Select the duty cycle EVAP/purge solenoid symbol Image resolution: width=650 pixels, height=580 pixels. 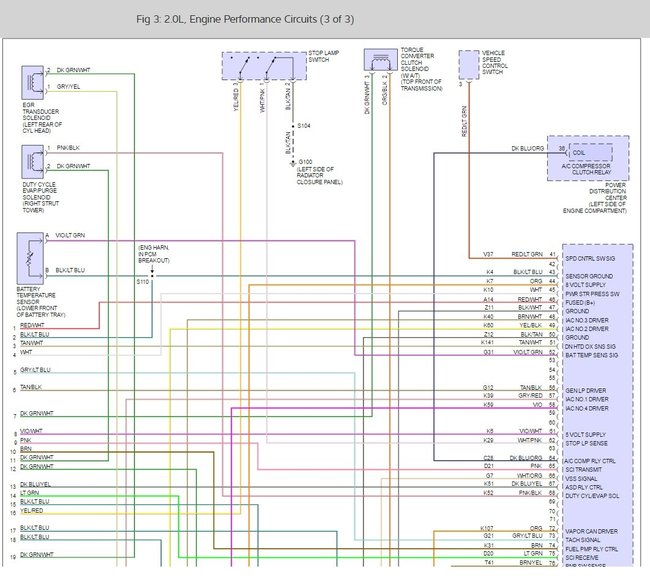click(x=33, y=162)
